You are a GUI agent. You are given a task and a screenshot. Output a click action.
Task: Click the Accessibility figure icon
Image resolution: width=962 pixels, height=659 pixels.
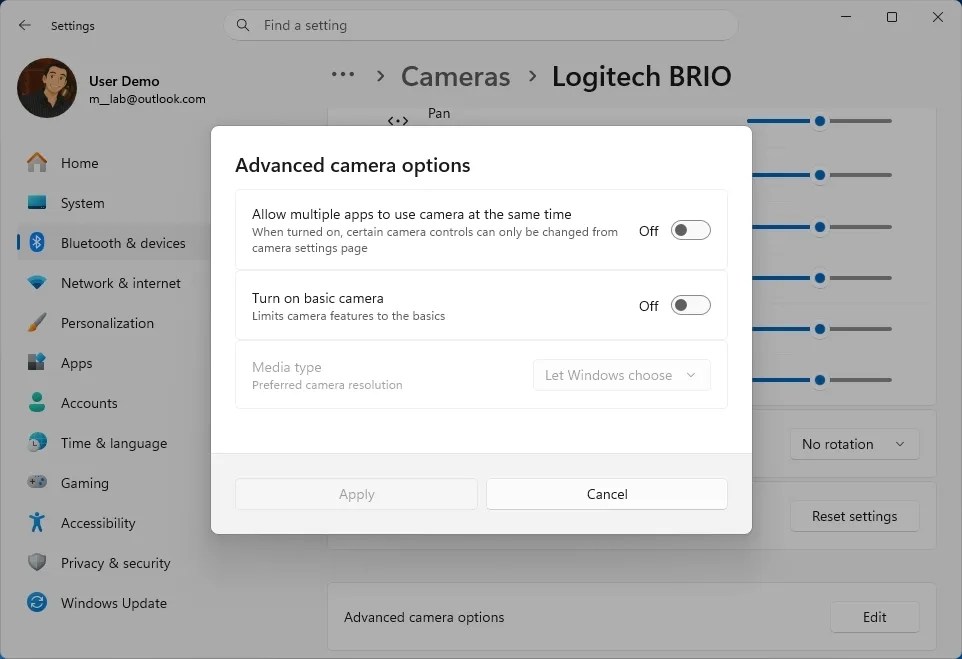pyautogui.click(x=37, y=522)
